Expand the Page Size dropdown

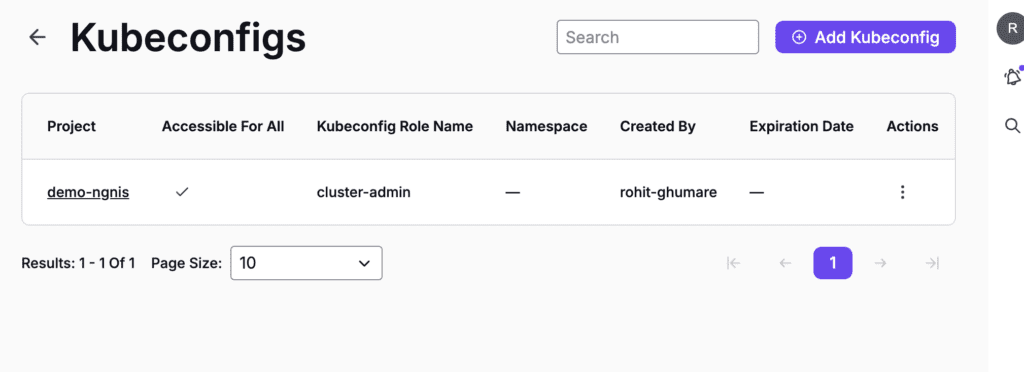coord(306,263)
